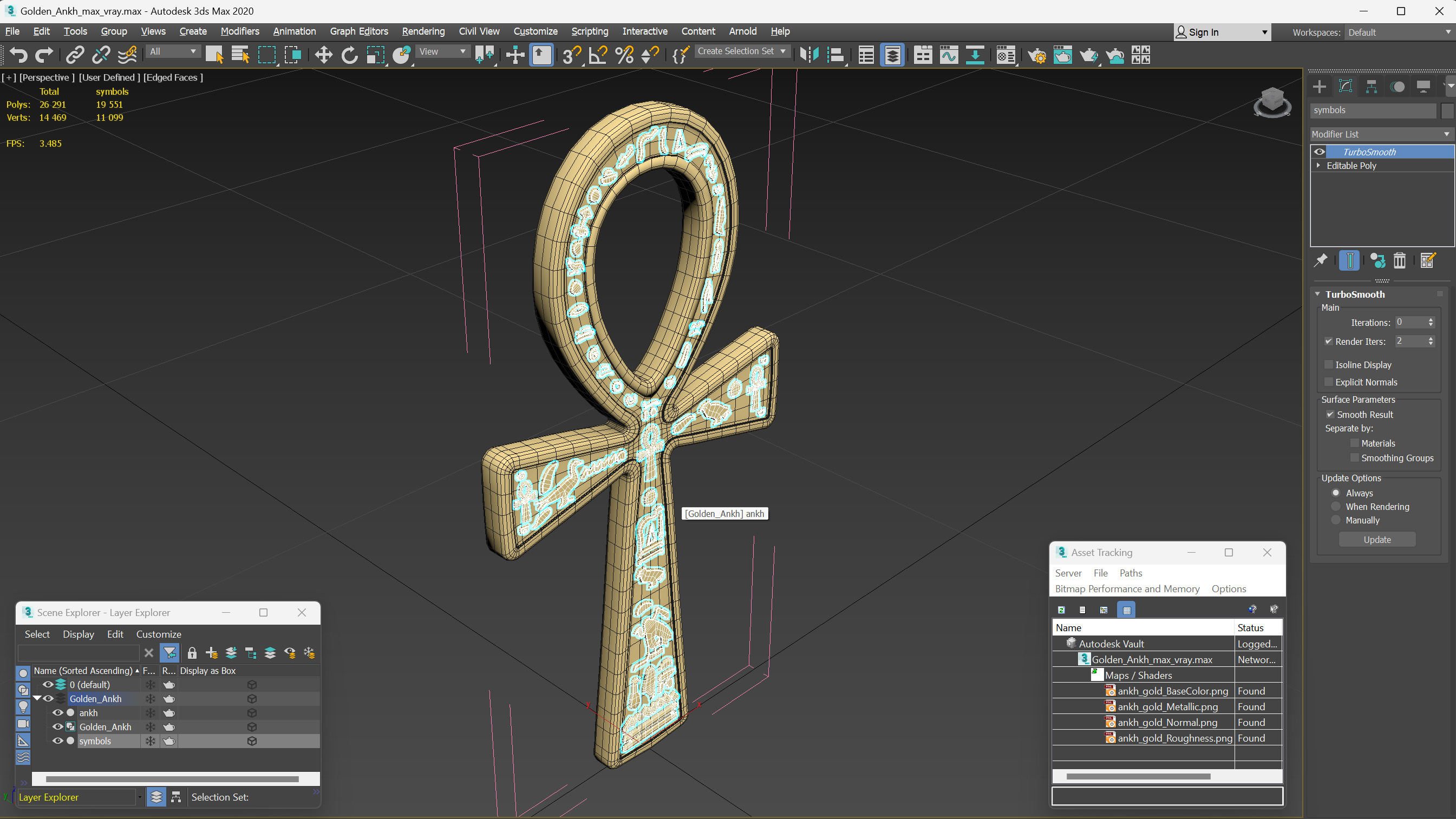Viewport: 1456px width, 819px height.
Task: Click the Update button in TurboSmooth
Action: [x=1377, y=539]
